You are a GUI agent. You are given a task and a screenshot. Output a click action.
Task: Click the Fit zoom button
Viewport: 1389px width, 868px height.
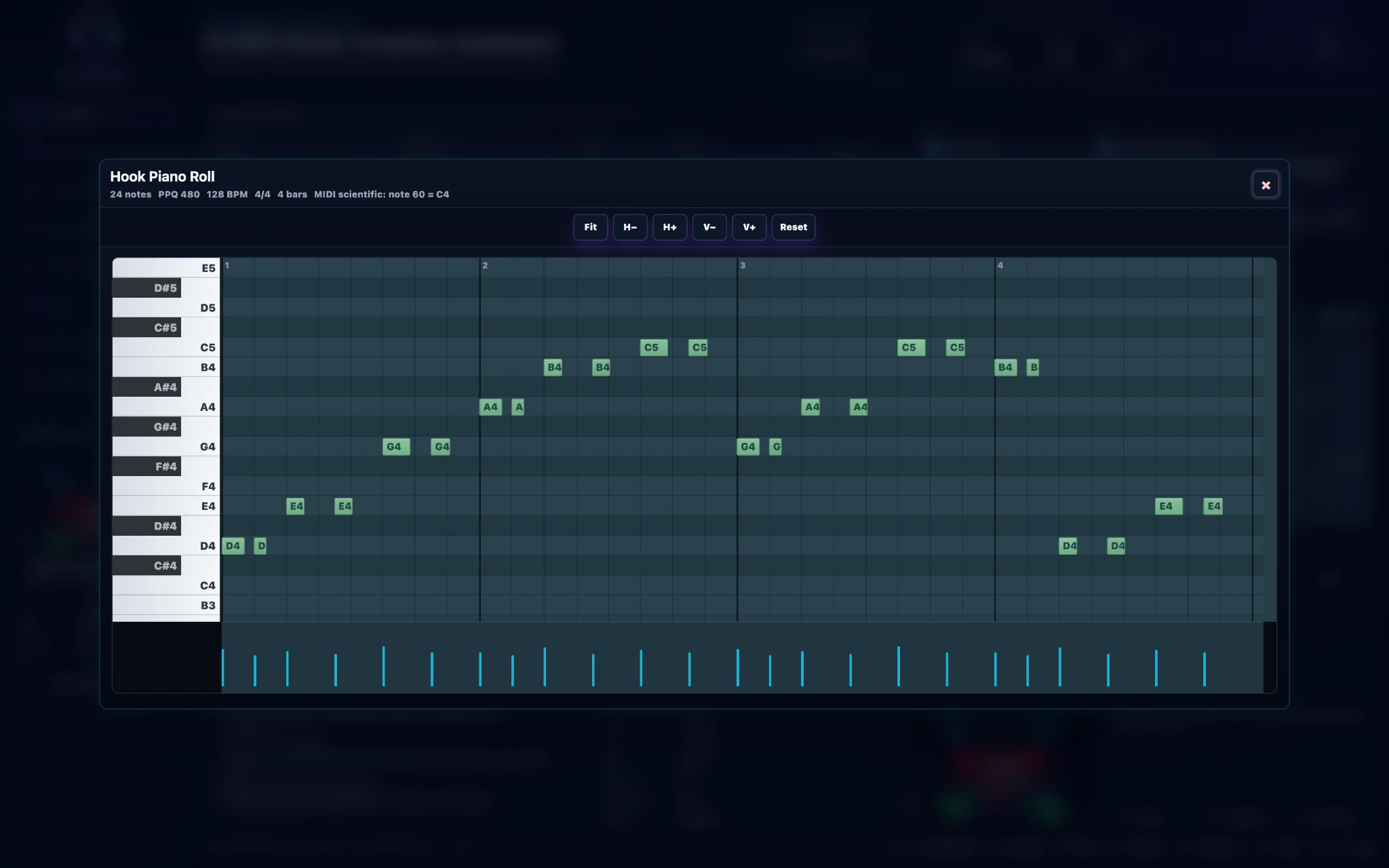(x=590, y=227)
